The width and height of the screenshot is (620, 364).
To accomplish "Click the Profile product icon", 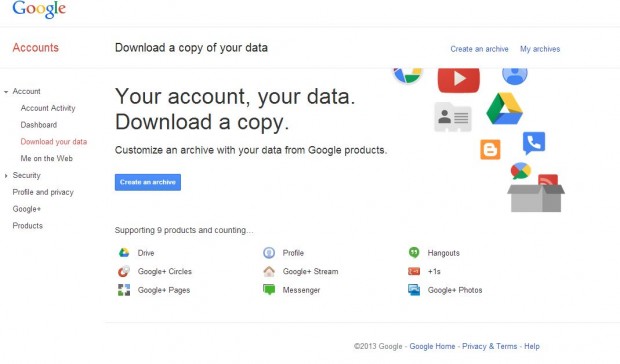I will tap(269, 253).
